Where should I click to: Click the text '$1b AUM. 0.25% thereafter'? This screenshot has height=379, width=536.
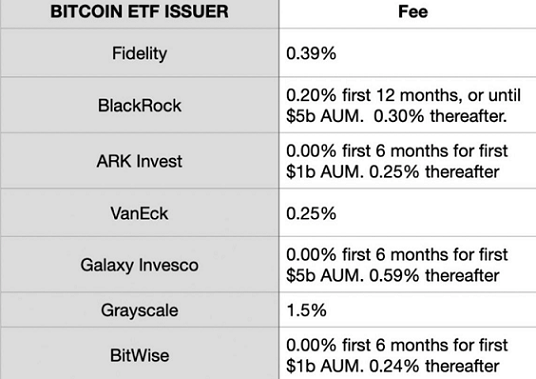(393, 172)
